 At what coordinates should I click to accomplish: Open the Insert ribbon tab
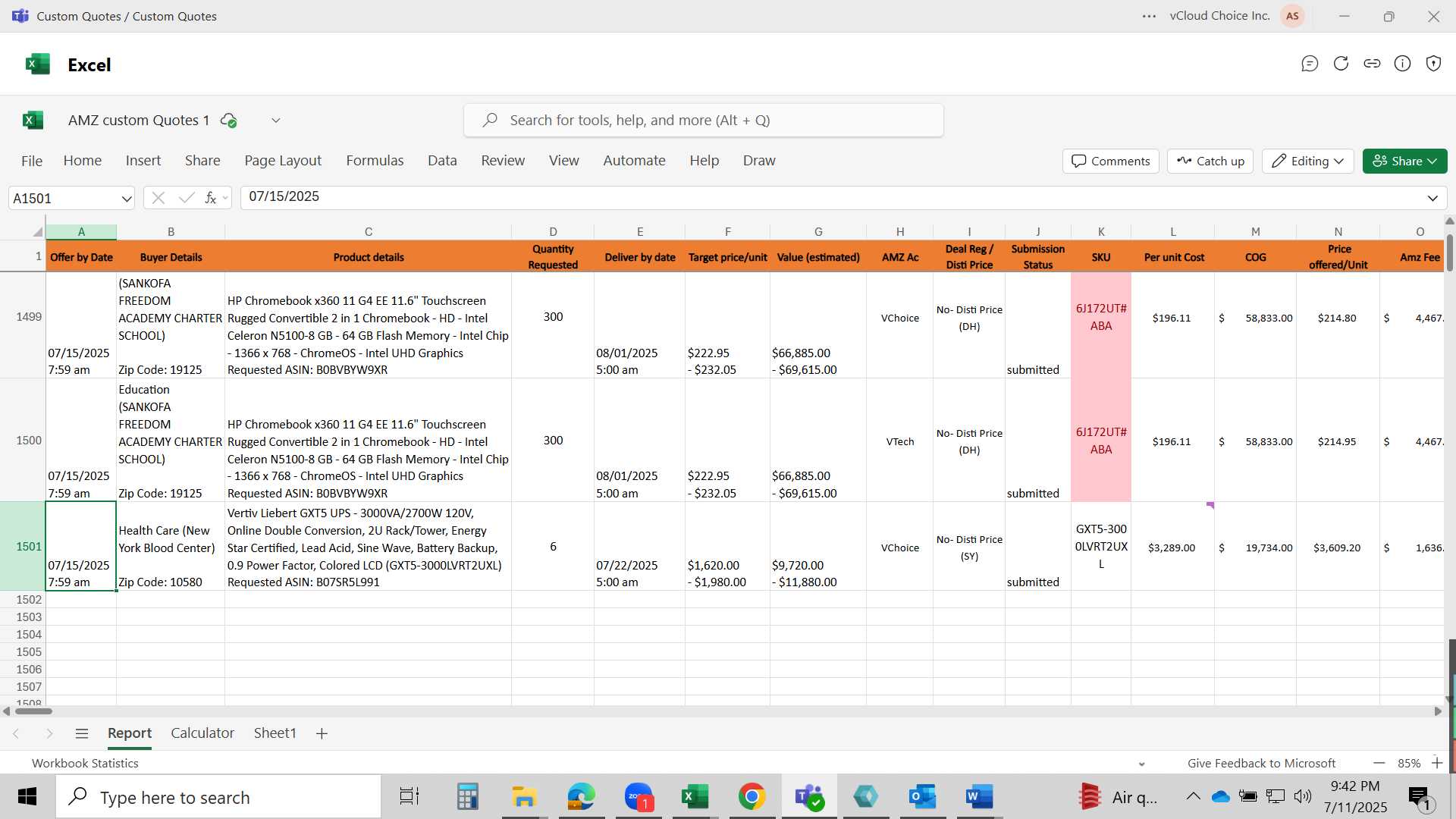pyautogui.click(x=143, y=161)
